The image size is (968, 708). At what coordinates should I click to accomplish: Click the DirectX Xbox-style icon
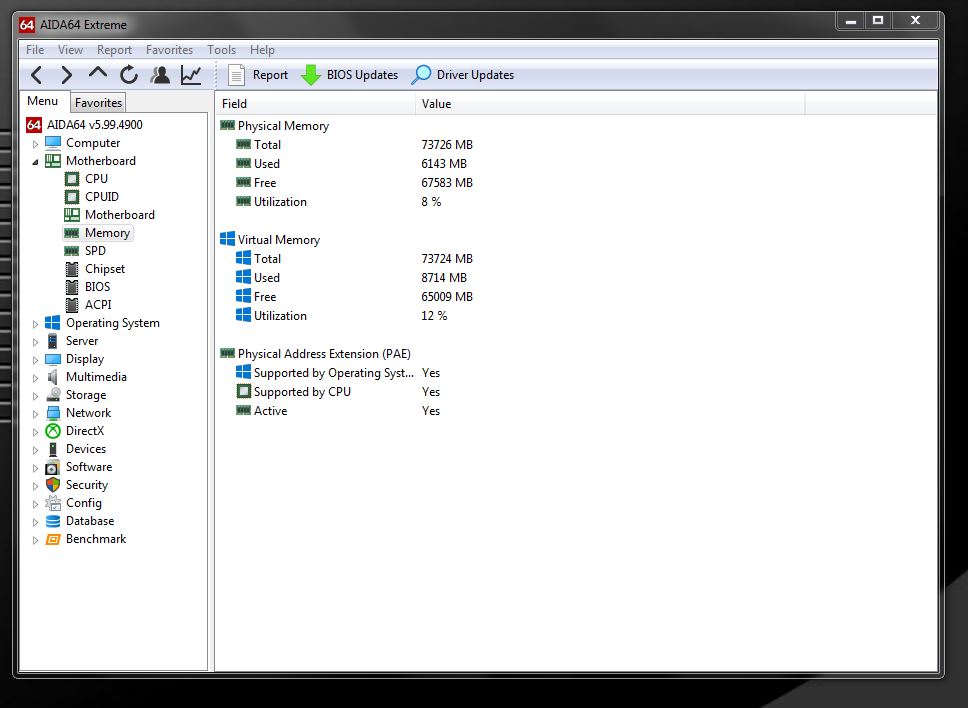(53, 431)
